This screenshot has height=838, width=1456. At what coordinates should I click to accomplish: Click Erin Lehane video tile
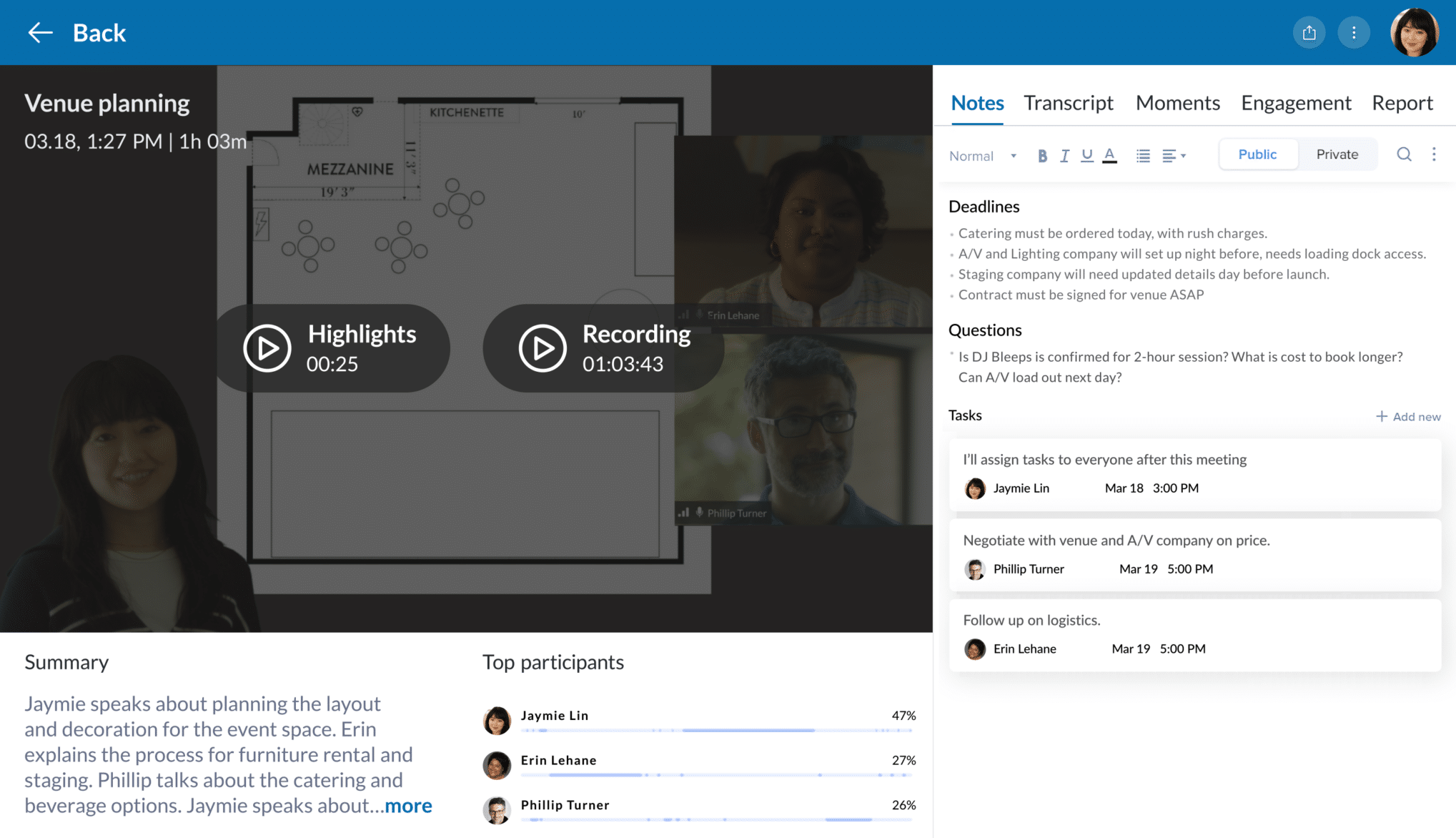(803, 232)
